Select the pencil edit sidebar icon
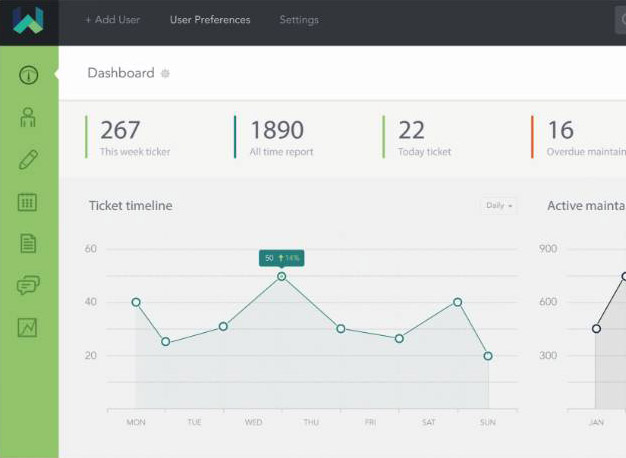The width and height of the screenshot is (626, 458). (28, 160)
